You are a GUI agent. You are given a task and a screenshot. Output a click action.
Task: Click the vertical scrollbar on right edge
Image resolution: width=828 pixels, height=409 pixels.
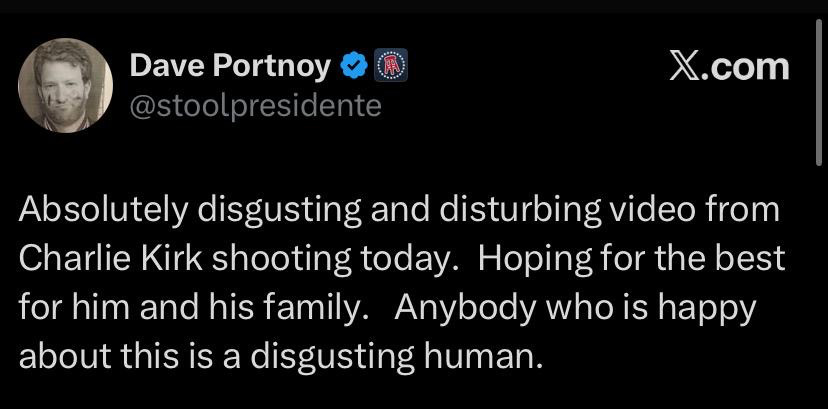[820, 100]
